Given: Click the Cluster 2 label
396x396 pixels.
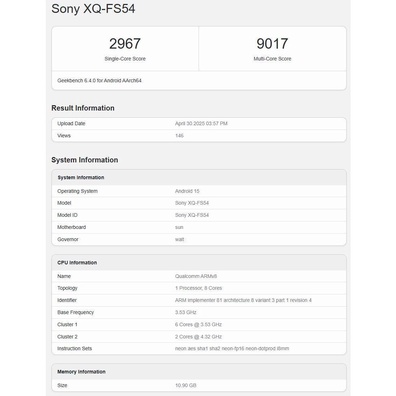Looking at the screenshot, I should click(x=67, y=337).
